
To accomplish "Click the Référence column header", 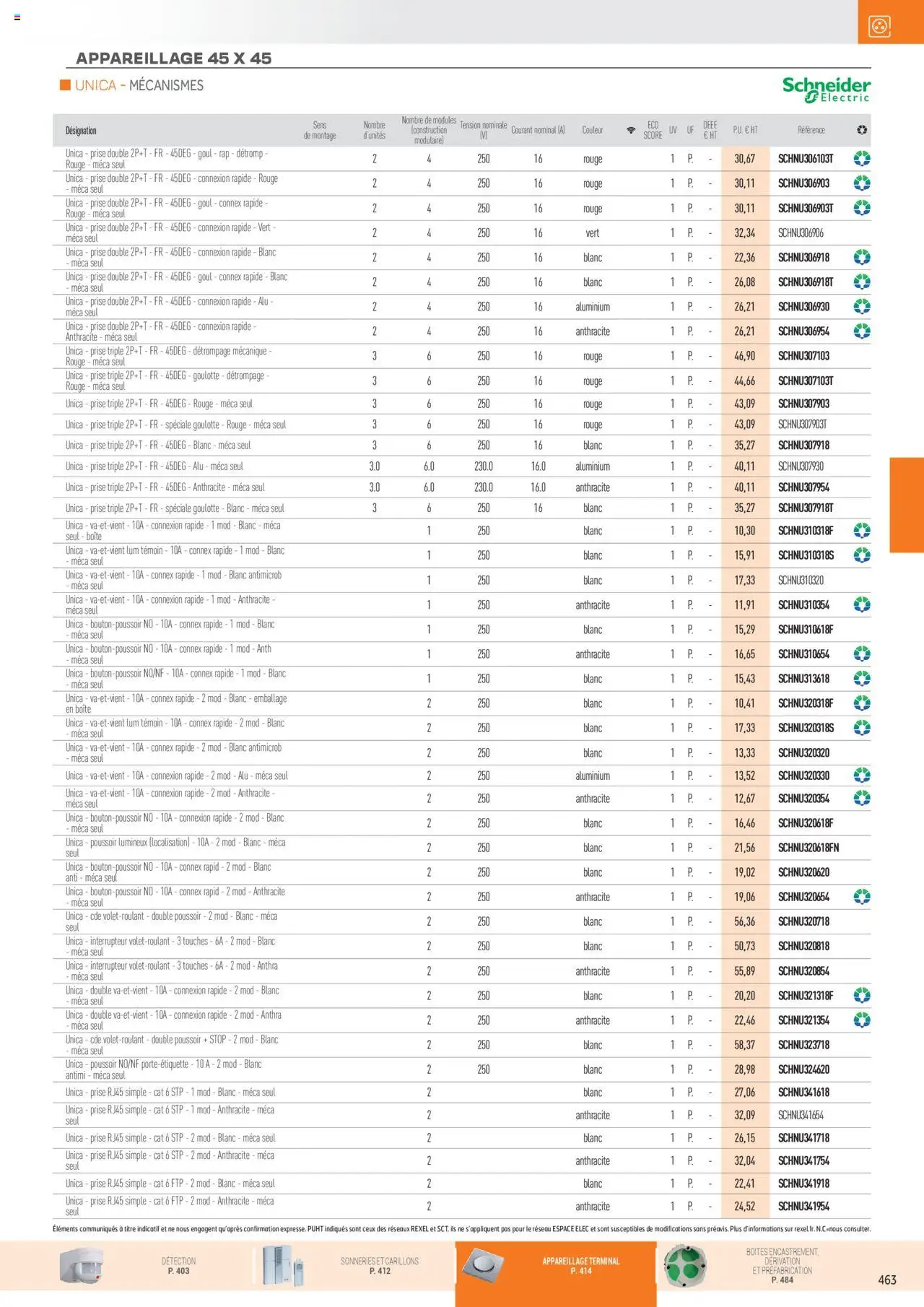I will coord(811,130).
